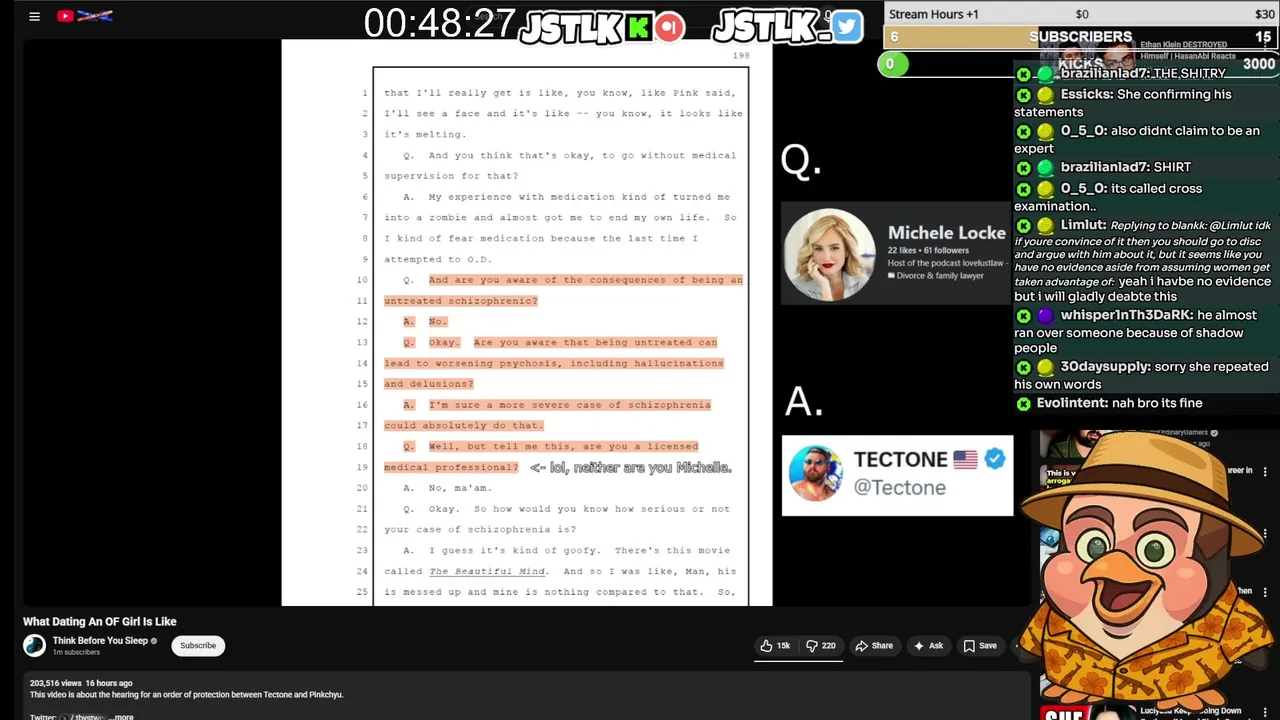Click Michele Locke's profile photo
The width and height of the screenshot is (1280, 720).
point(828,255)
